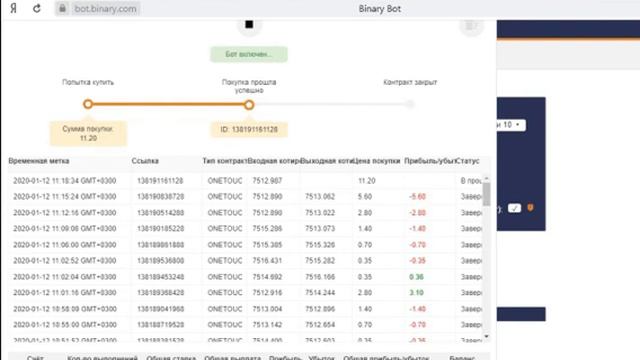
Task: Click the 'Счёт' summary header
Action: pyautogui.click(x=35, y=358)
